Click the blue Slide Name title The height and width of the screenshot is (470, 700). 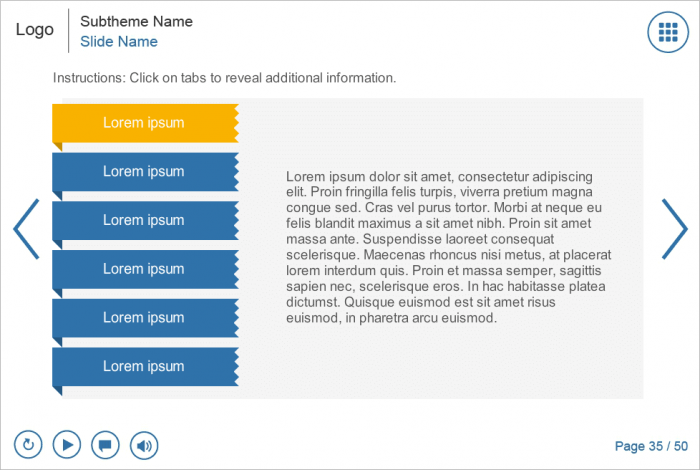pos(119,42)
